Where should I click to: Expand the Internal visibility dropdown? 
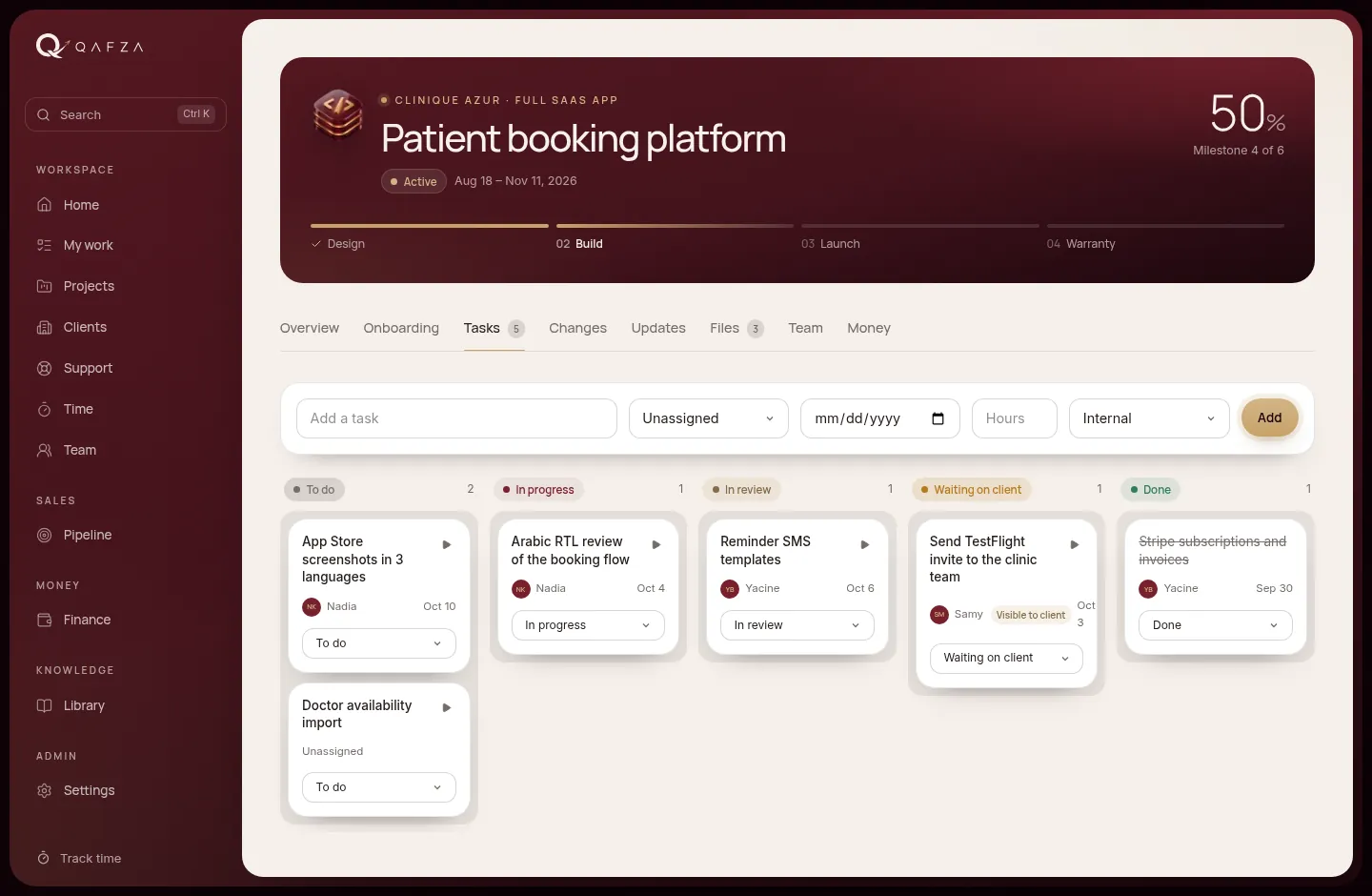pos(1149,418)
